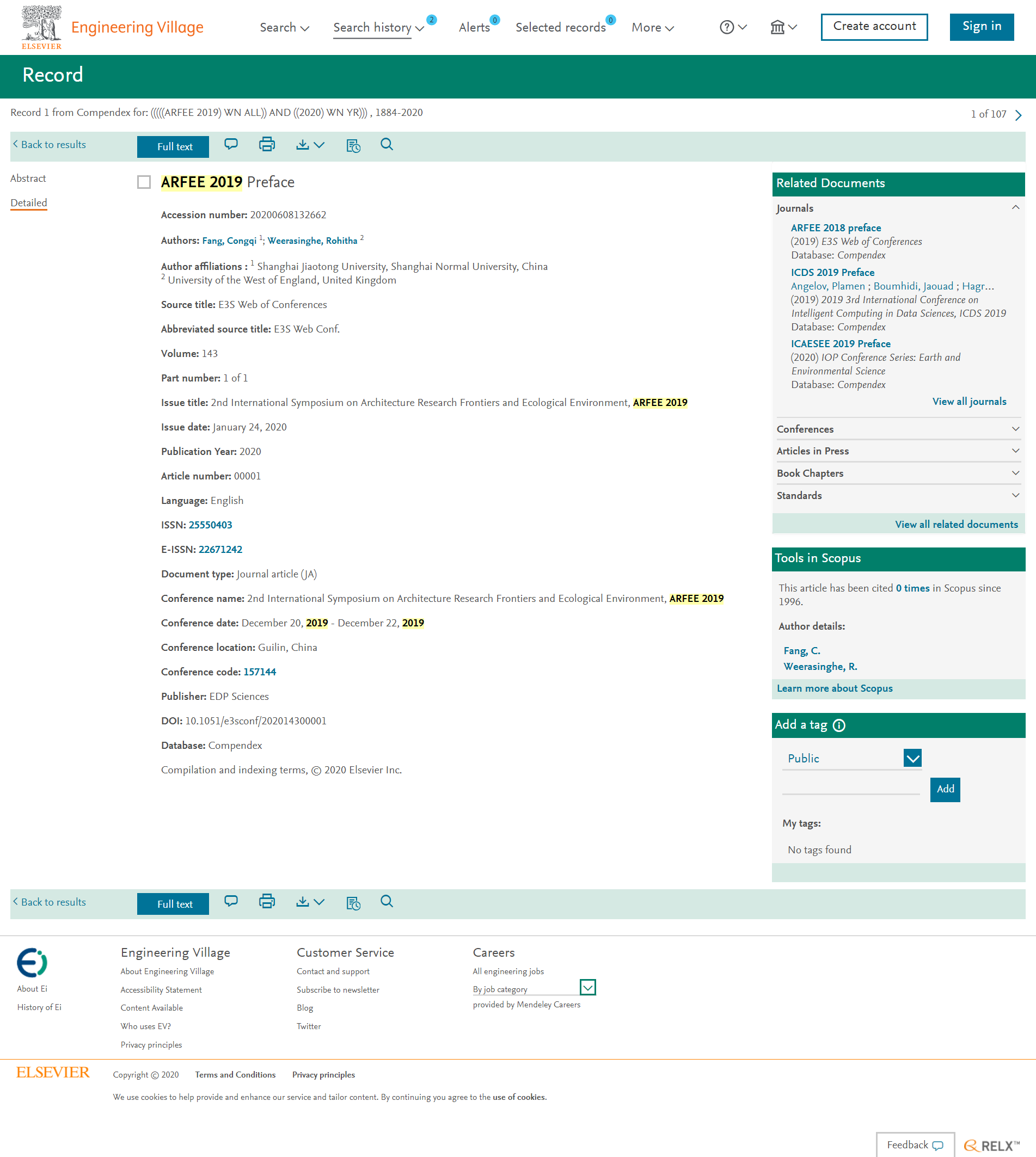Click the top toolbar document history icon
Screen dimensions: 1036x1157
point(353,146)
